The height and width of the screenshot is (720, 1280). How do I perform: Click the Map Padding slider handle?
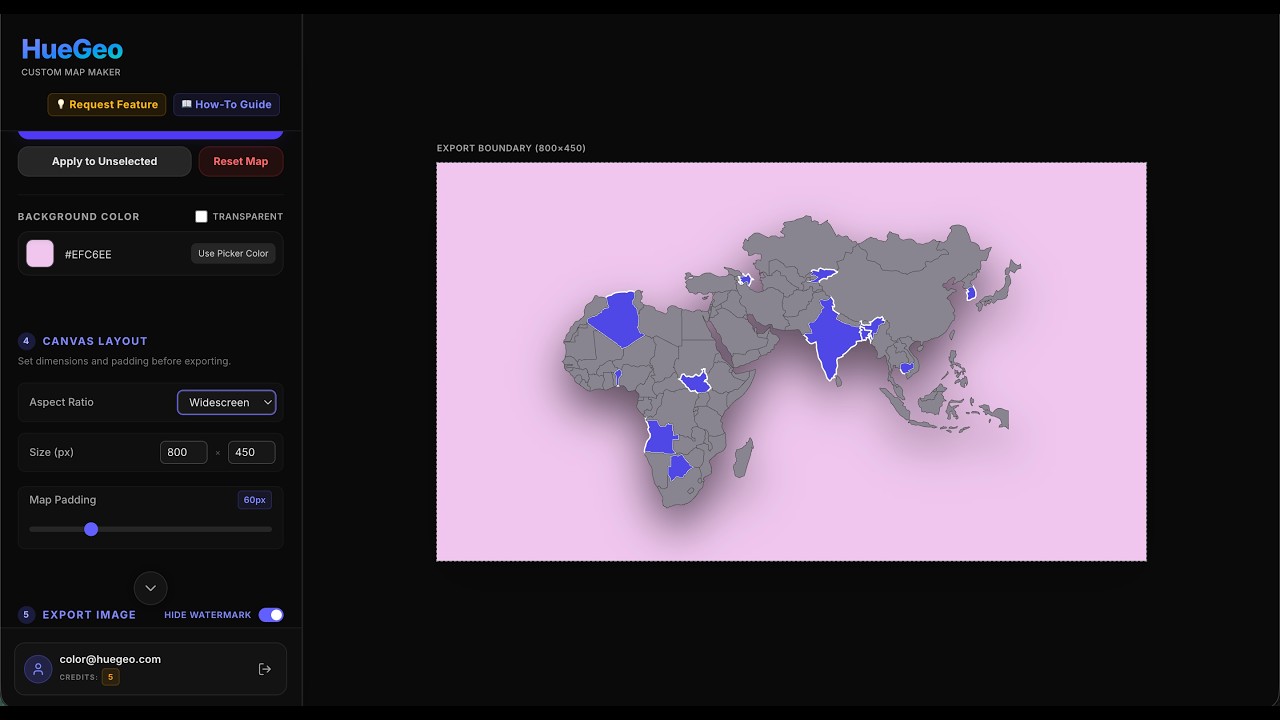pos(91,529)
